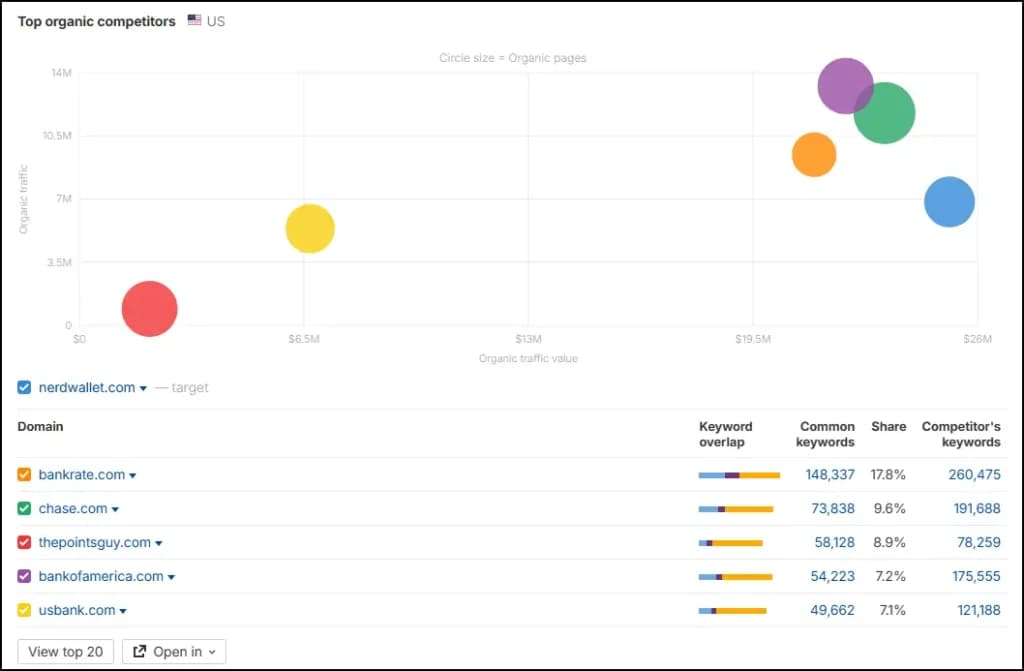Click the 7.2% share value

pyautogui.click(x=890, y=576)
